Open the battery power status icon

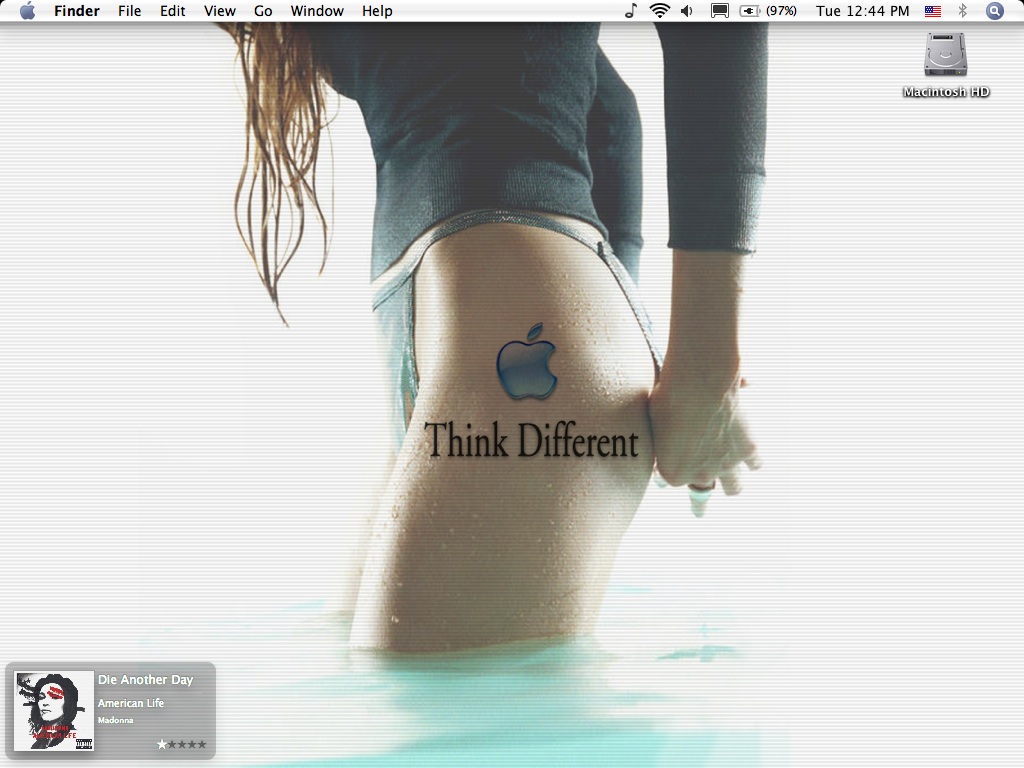750,11
